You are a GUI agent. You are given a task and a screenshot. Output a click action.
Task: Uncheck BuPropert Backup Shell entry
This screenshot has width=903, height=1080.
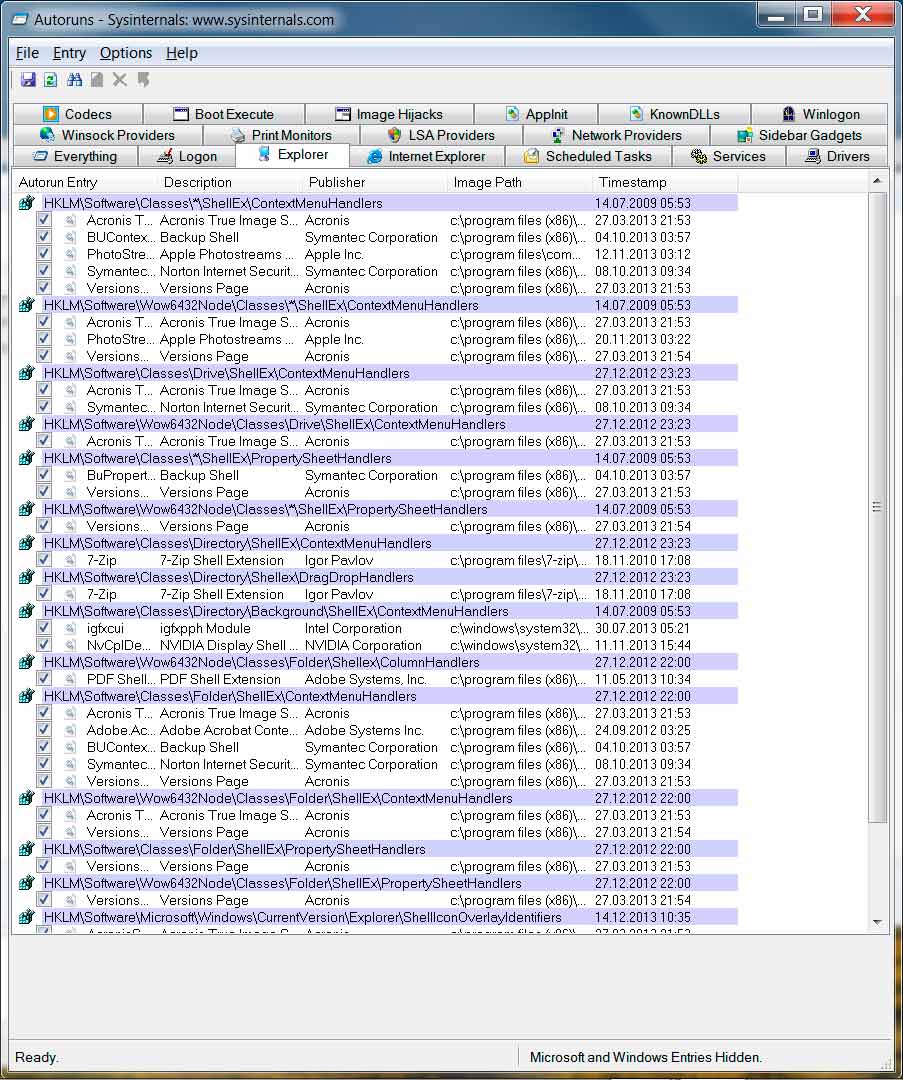43,475
